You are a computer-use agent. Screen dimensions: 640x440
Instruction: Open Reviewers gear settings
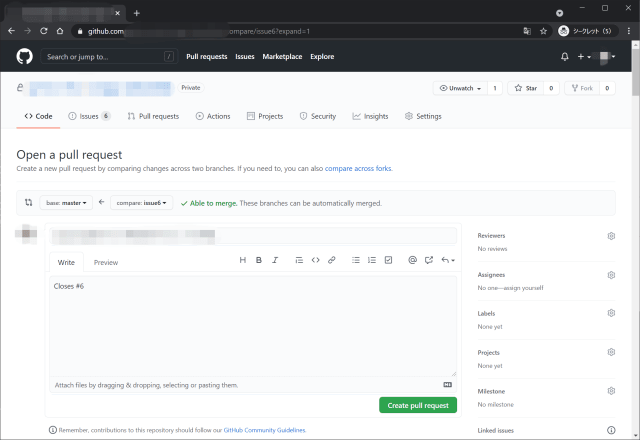tap(611, 236)
